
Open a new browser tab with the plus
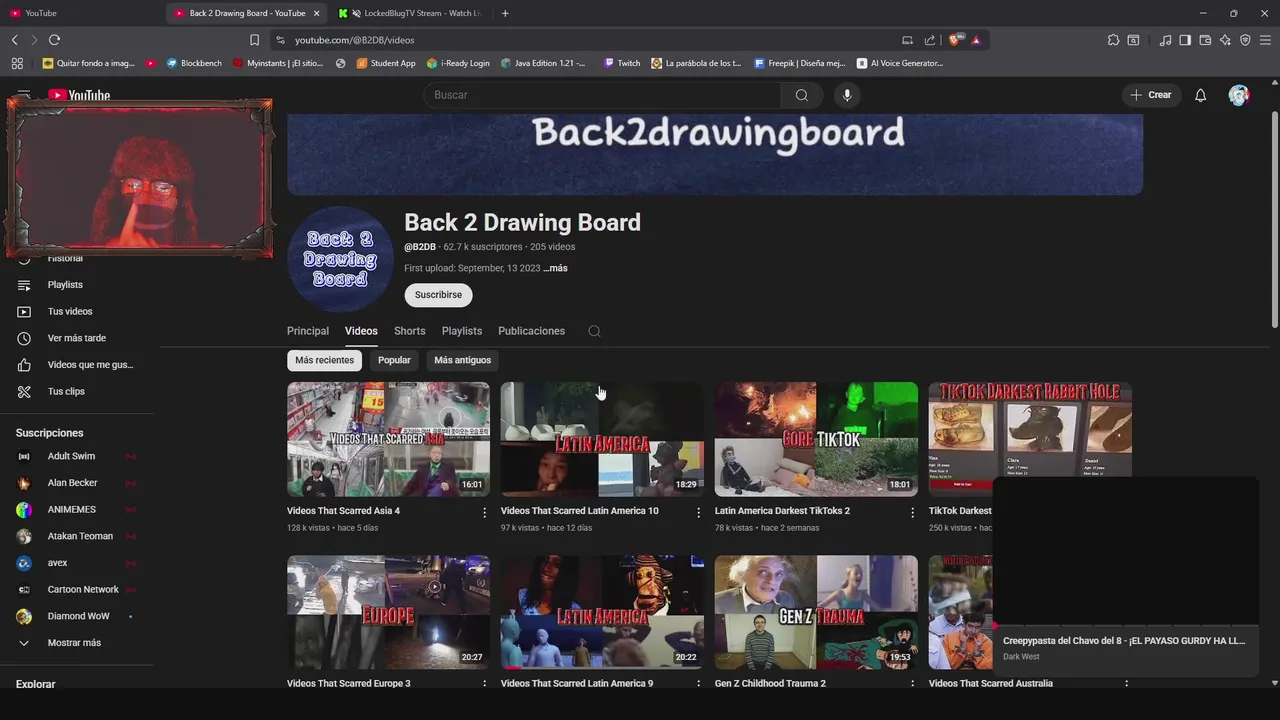pos(505,13)
